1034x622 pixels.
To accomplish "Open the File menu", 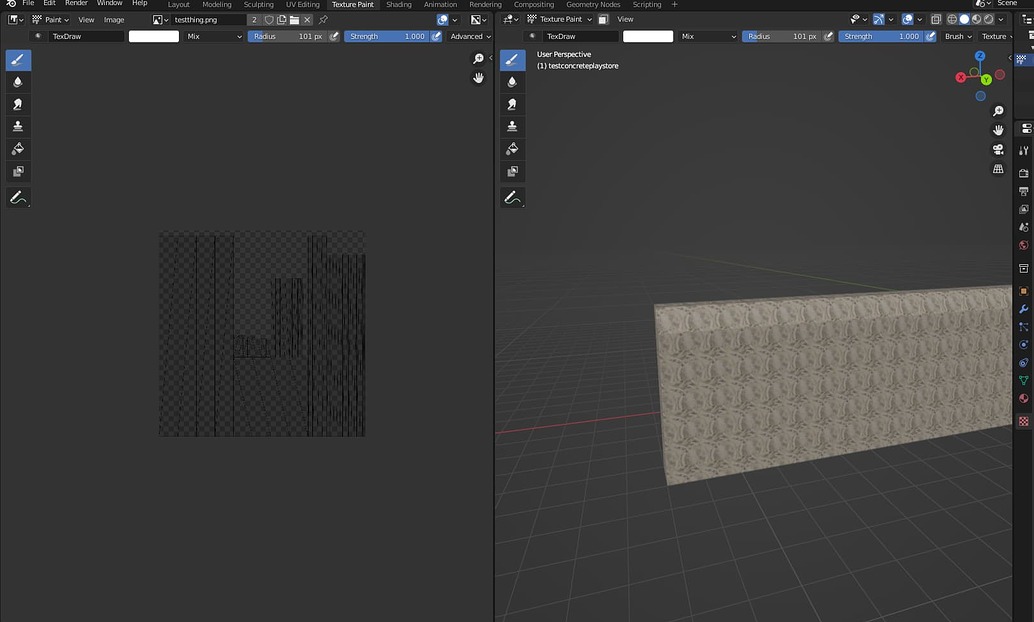I will (28, 3).
